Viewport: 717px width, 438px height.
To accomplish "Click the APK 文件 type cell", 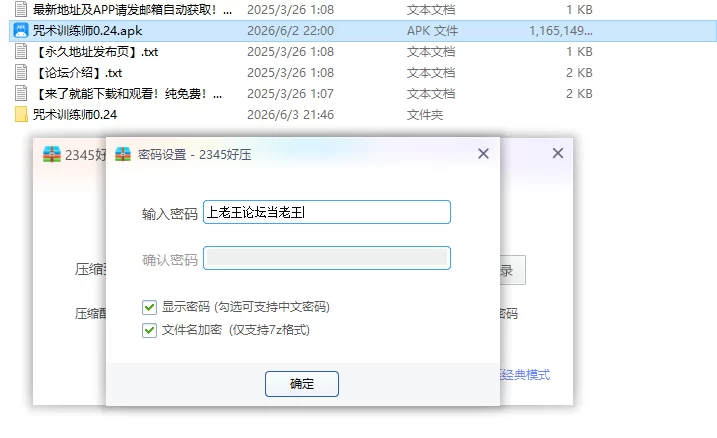I will [432, 31].
